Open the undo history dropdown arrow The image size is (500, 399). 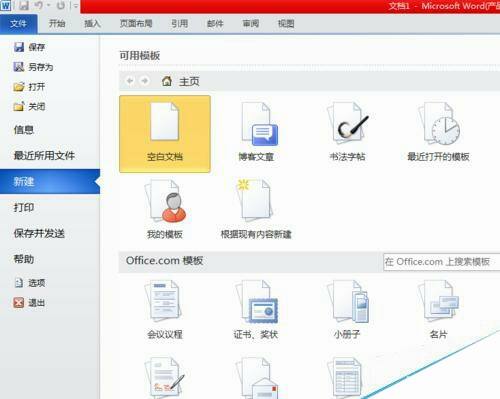tap(49, 6)
